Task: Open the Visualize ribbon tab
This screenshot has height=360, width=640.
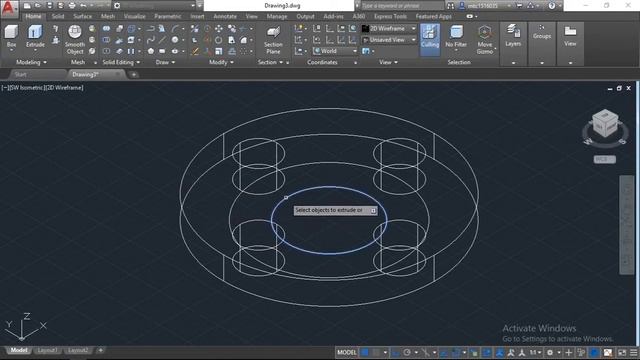Action: click(135, 16)
